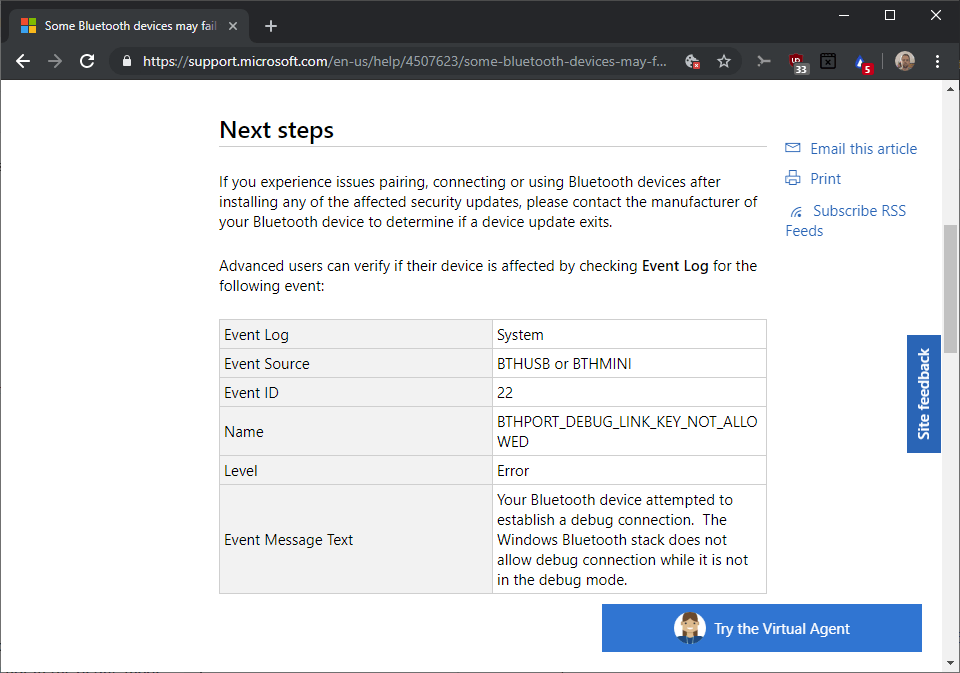Open the Site feedback side tab
This screenshot has width=960, height=673.
pos(923,394)
